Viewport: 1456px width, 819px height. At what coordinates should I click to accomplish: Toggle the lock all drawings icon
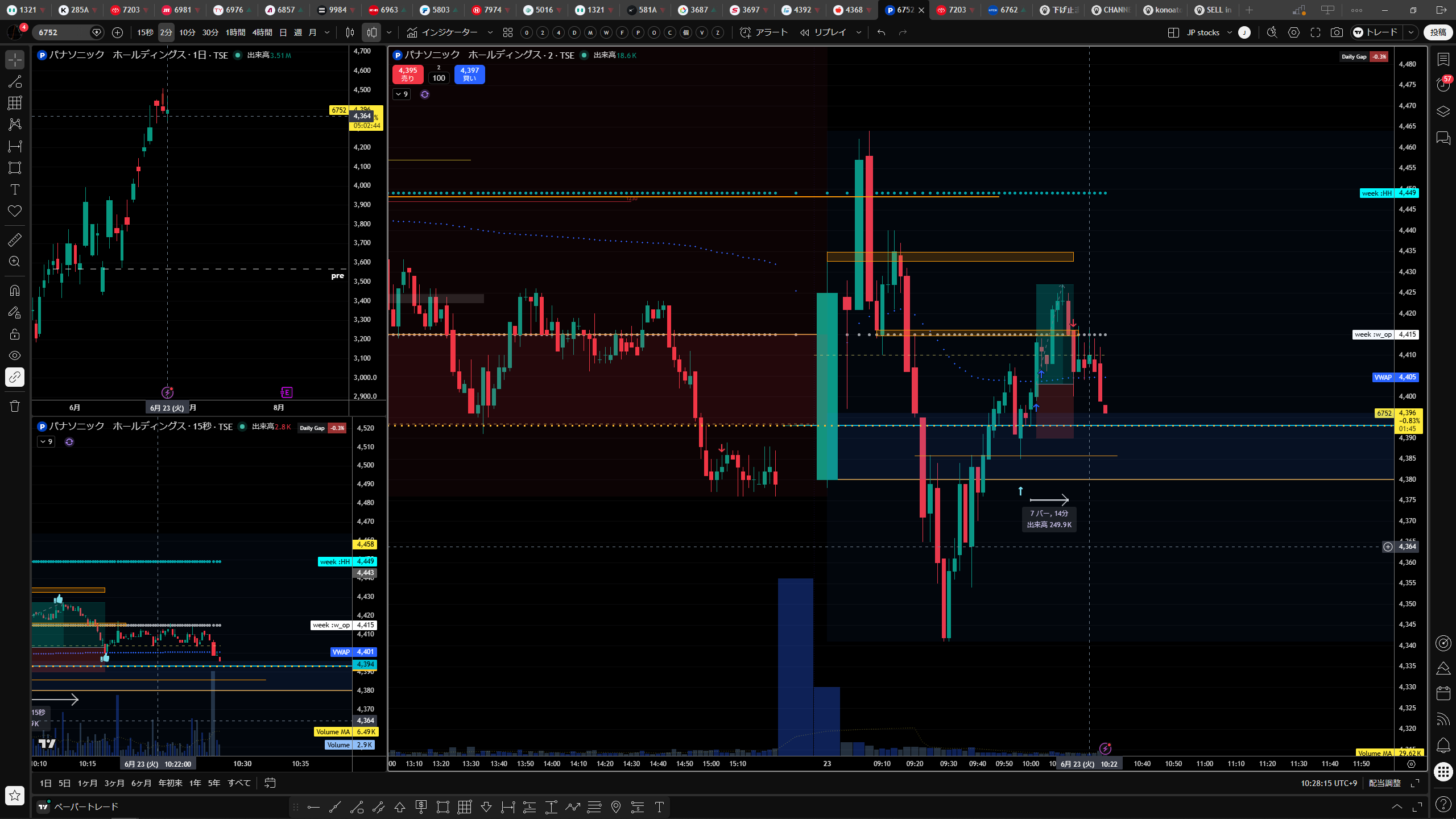15,334
